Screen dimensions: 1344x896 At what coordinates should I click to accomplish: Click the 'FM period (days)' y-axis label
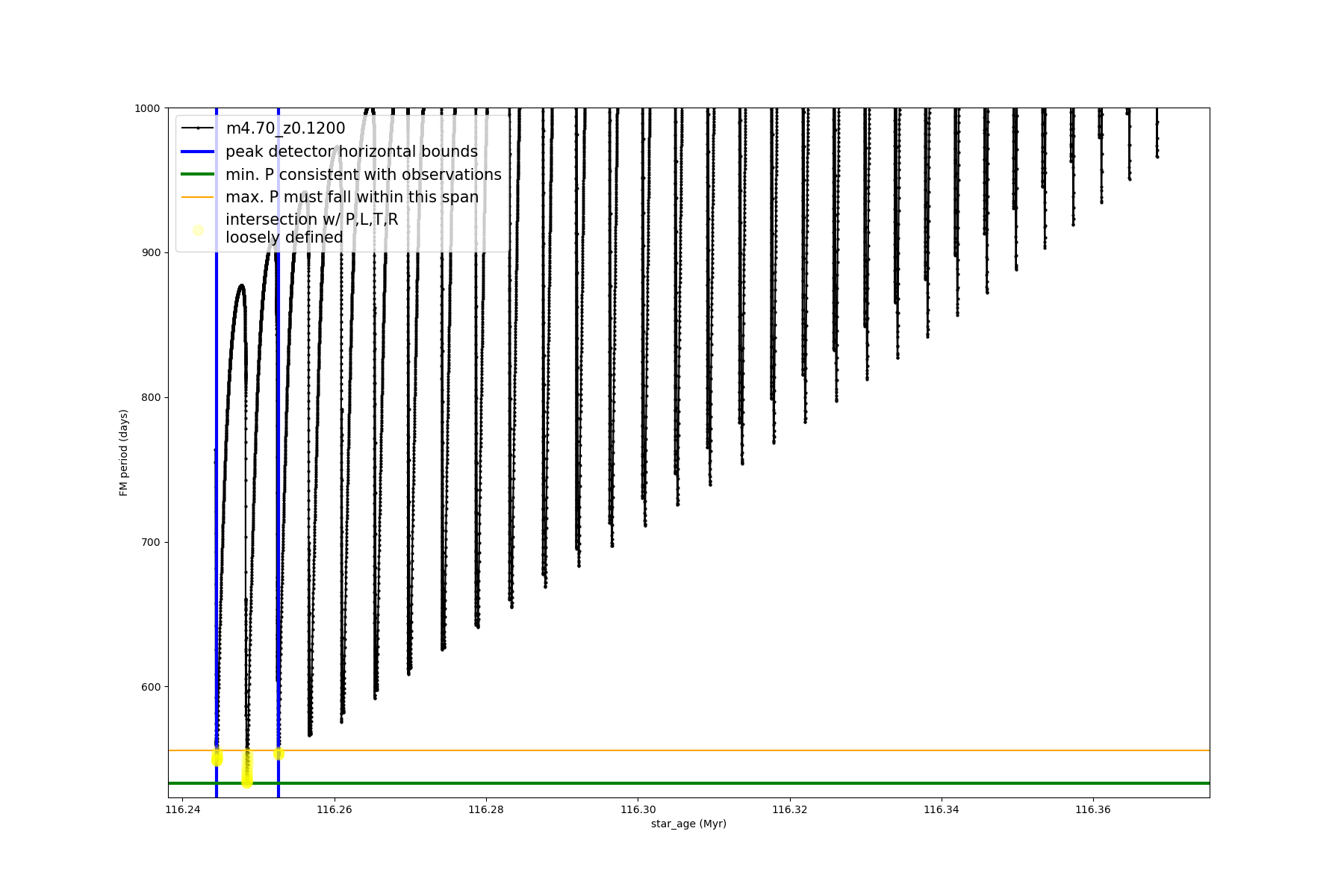pos(124,452)
